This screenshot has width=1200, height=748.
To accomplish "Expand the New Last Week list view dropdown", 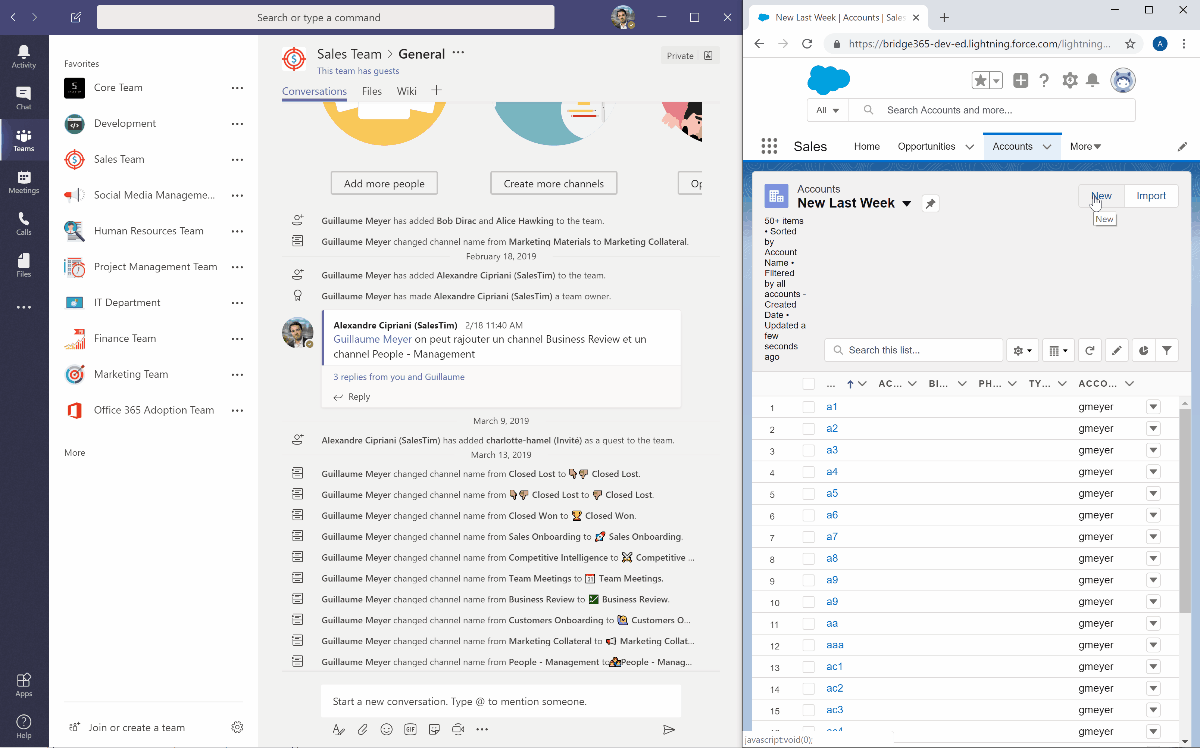I will click(907, 203).
